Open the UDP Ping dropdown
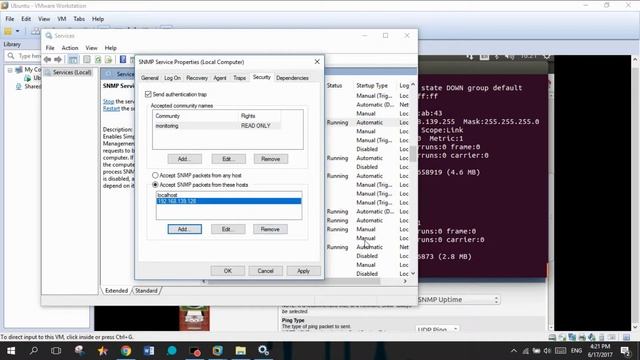 (438, 329)
